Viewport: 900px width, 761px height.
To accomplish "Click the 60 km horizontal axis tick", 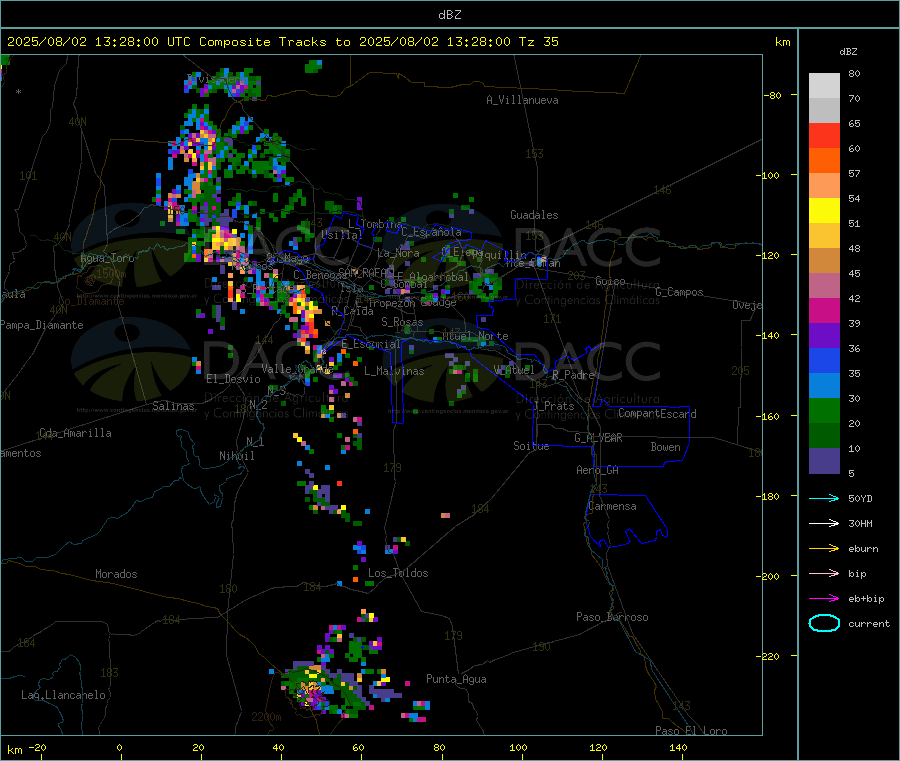I will pos(358,748).
